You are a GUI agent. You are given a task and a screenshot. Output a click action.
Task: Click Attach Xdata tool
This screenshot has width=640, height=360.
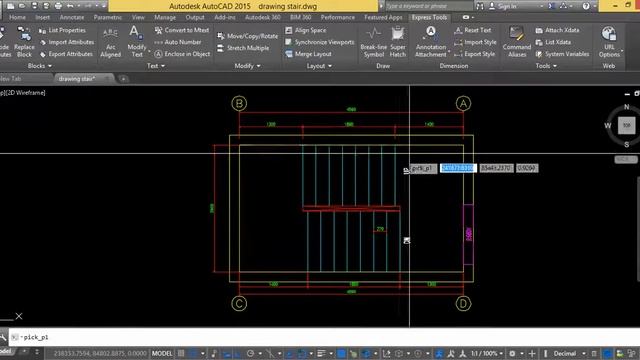tap(557, 30)
